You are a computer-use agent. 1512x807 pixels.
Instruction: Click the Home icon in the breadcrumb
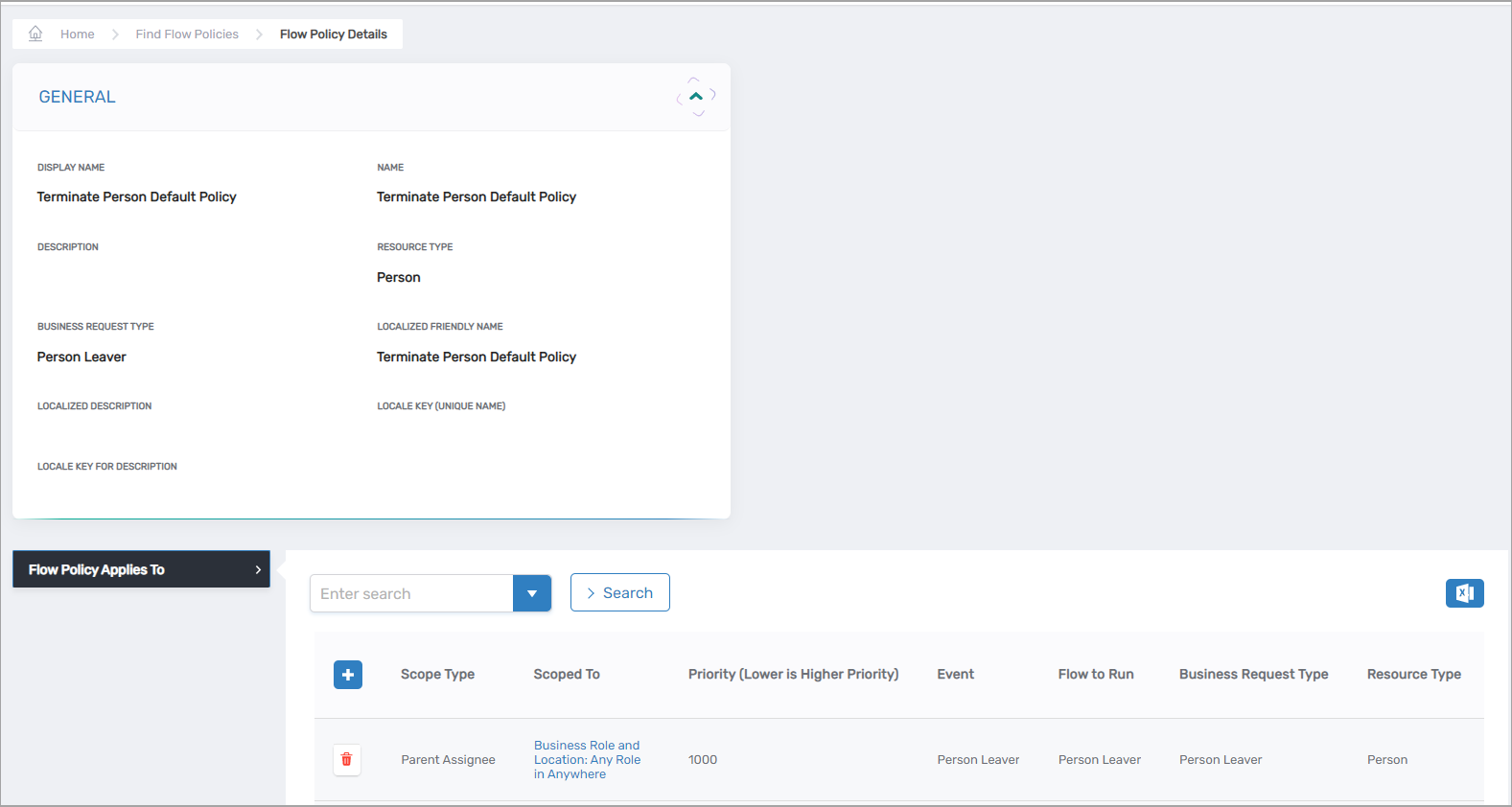[35, 34]
